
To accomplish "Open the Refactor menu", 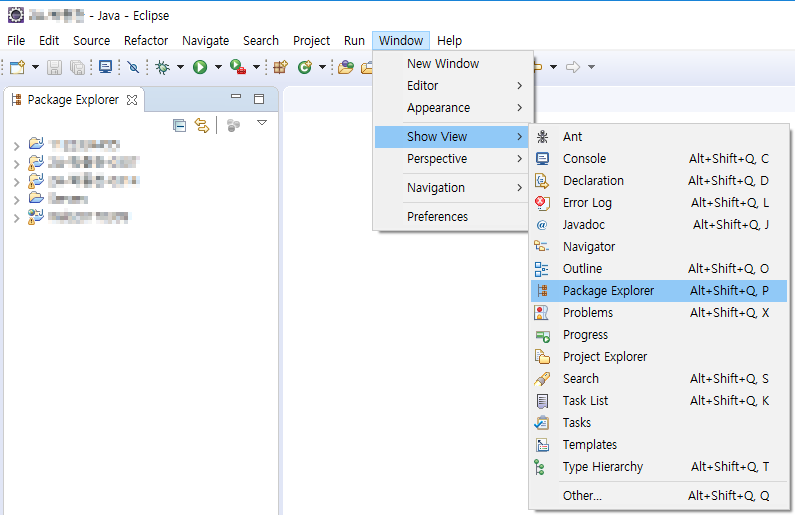I will pos(146,41).
